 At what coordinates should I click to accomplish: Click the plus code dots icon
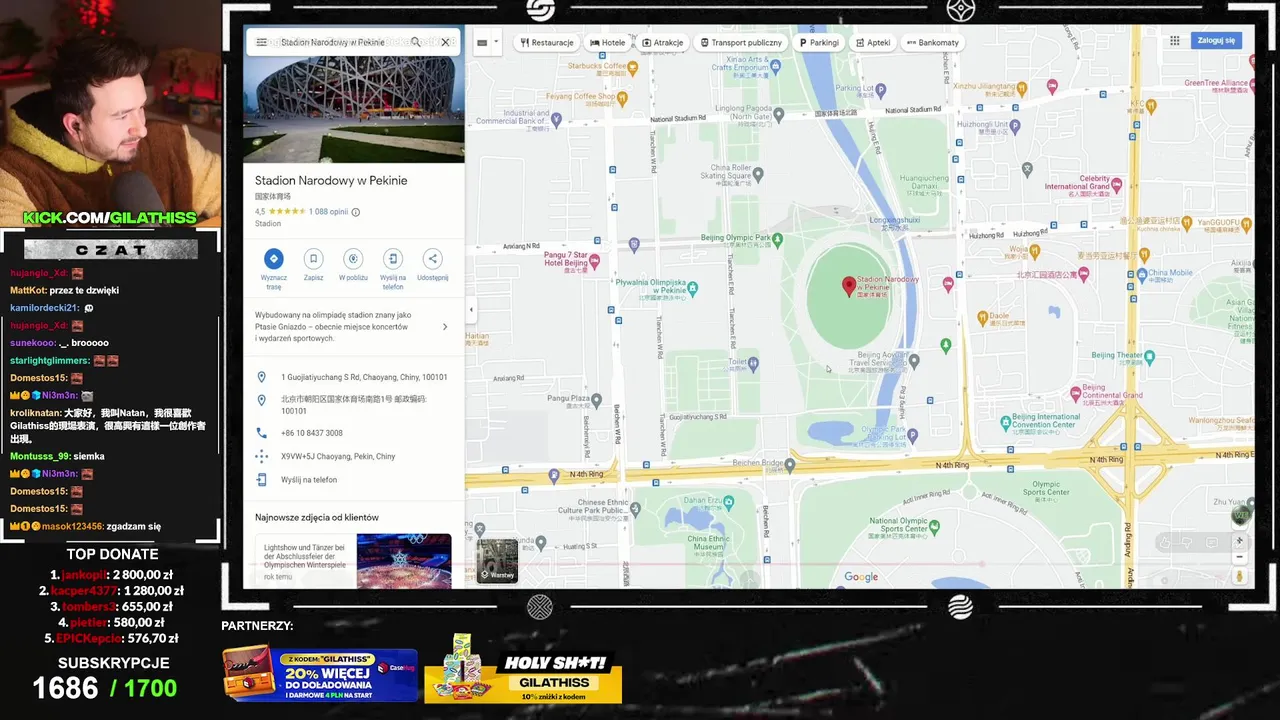click(x=261, y=456)
